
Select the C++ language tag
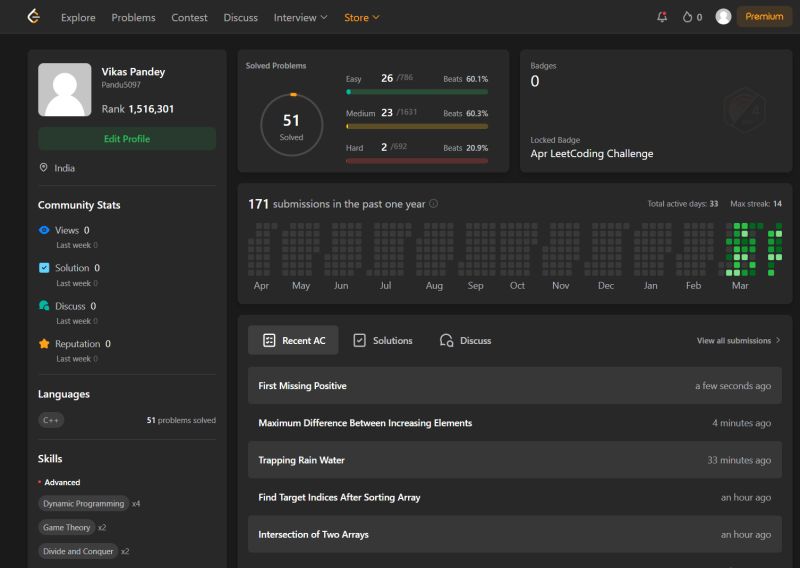(51, 421)
